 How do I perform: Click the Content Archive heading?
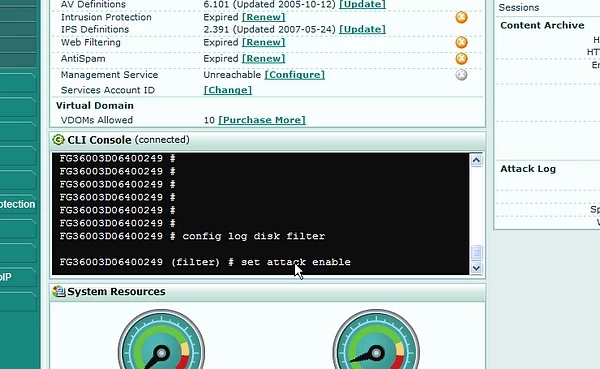[x=542, y=25]
